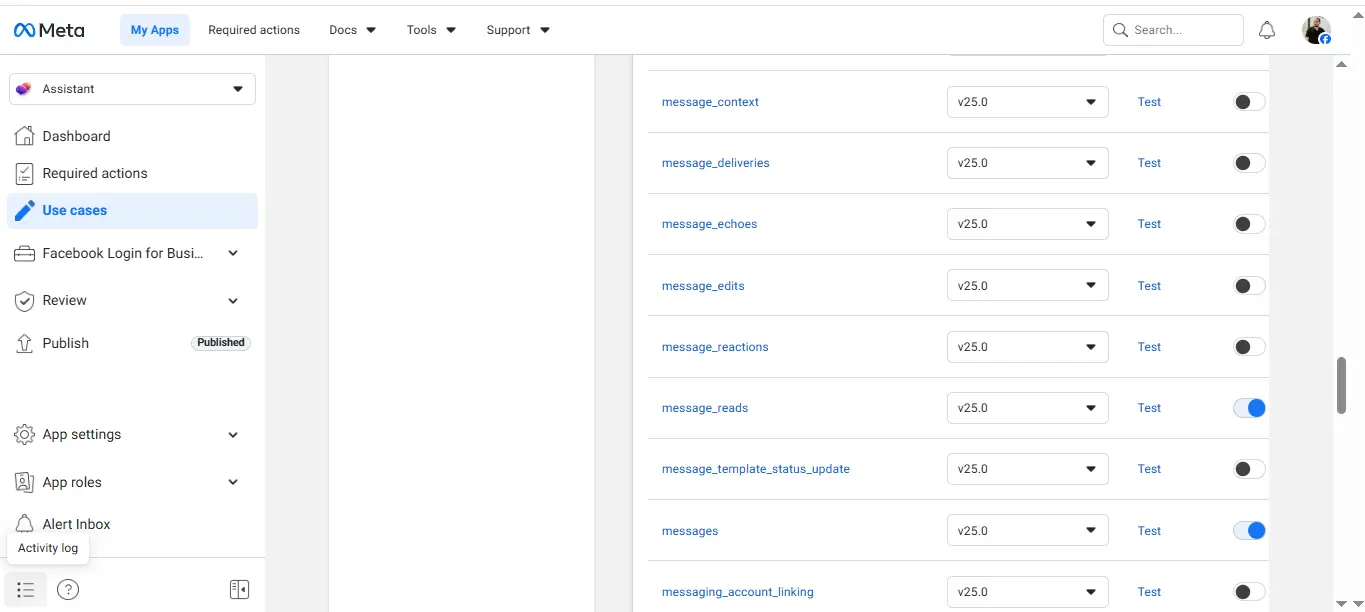Open the message_template_status_update field link

coord(755,468)
